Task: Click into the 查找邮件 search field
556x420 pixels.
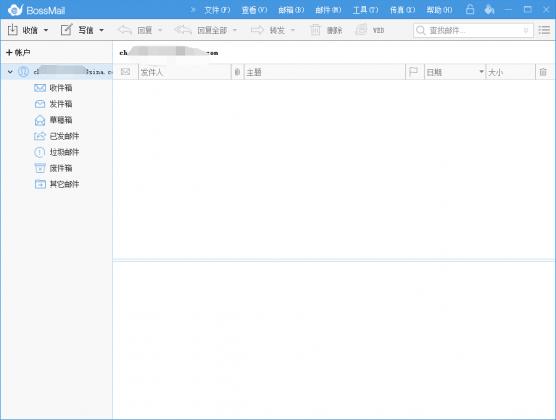Action: click(473, 31)
